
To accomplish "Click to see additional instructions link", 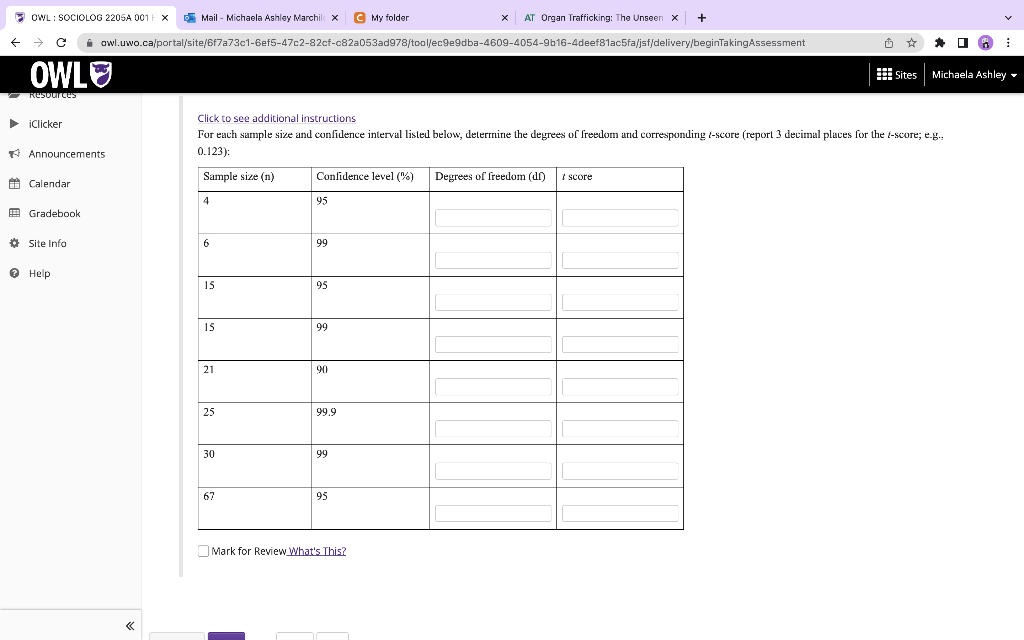I will click(x=276, y=118).
